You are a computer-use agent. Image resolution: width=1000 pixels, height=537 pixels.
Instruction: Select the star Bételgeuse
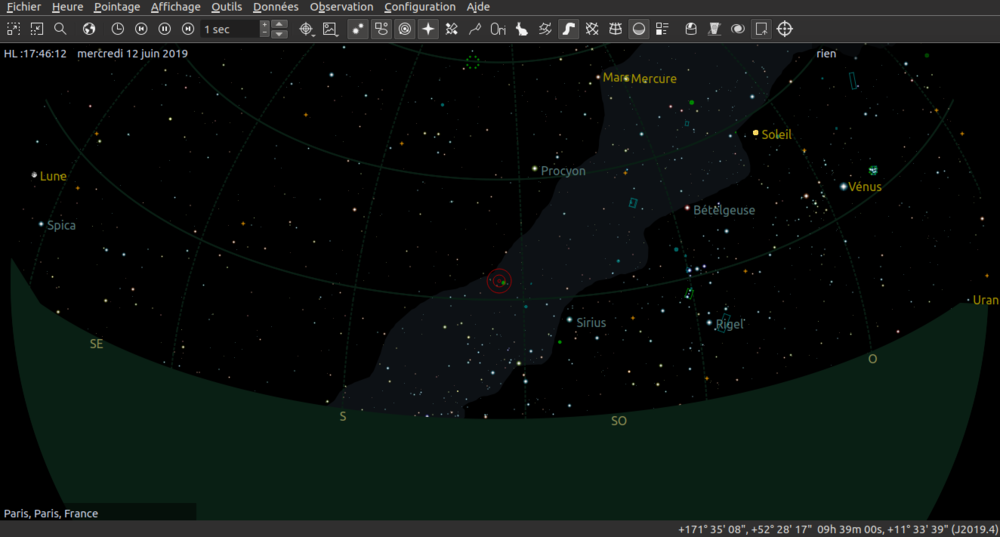(688, 208)
